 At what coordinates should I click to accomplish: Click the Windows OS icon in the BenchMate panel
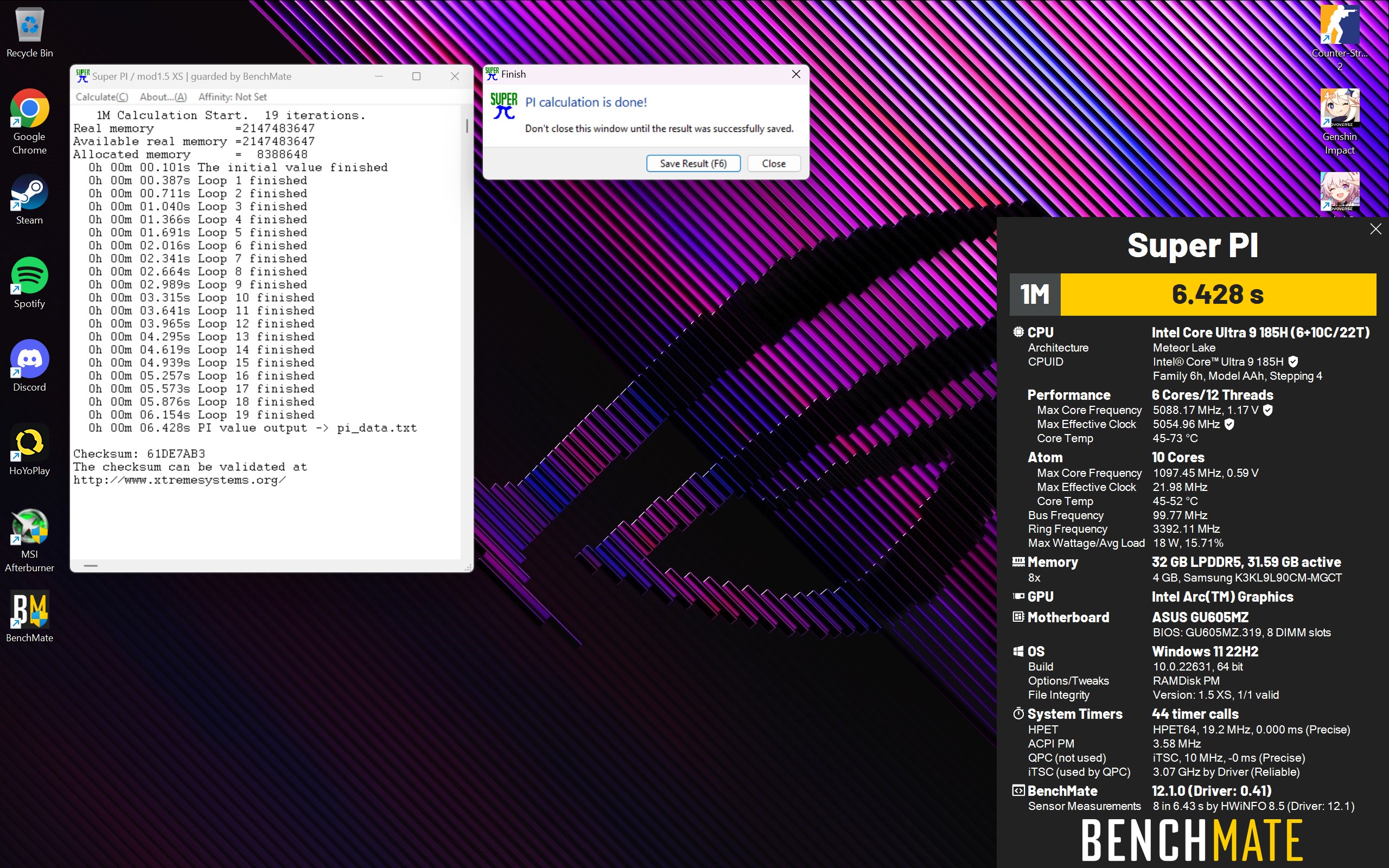click(1018, 651)
